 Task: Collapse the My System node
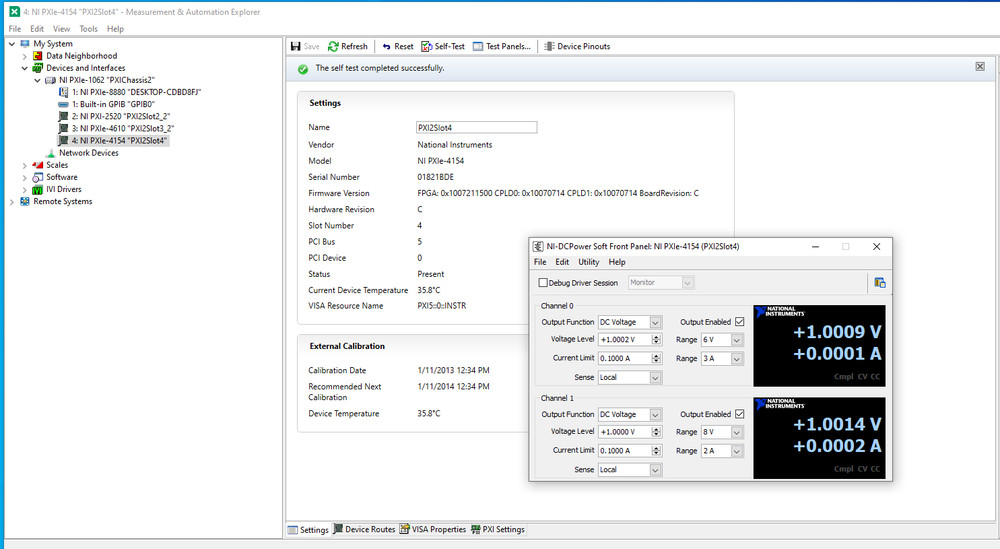(x=11, y=44)
